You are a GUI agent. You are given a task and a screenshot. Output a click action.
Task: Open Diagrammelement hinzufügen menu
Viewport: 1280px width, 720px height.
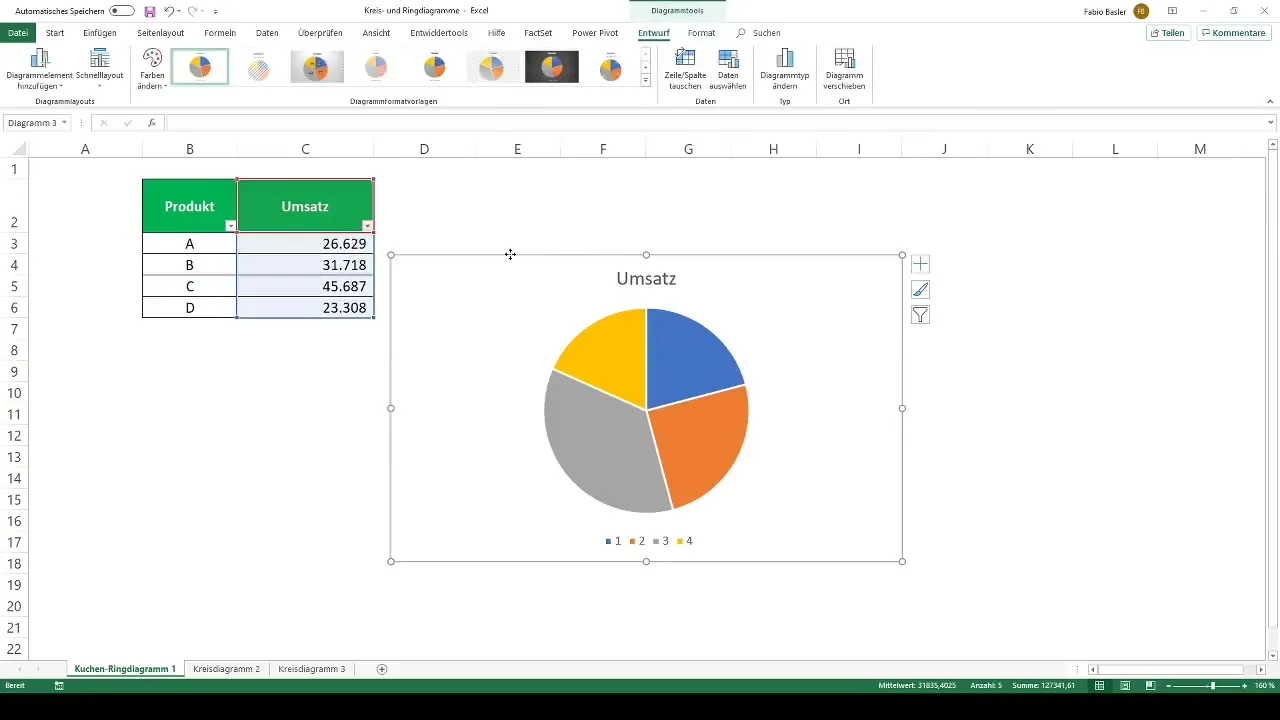coord(40,69)
